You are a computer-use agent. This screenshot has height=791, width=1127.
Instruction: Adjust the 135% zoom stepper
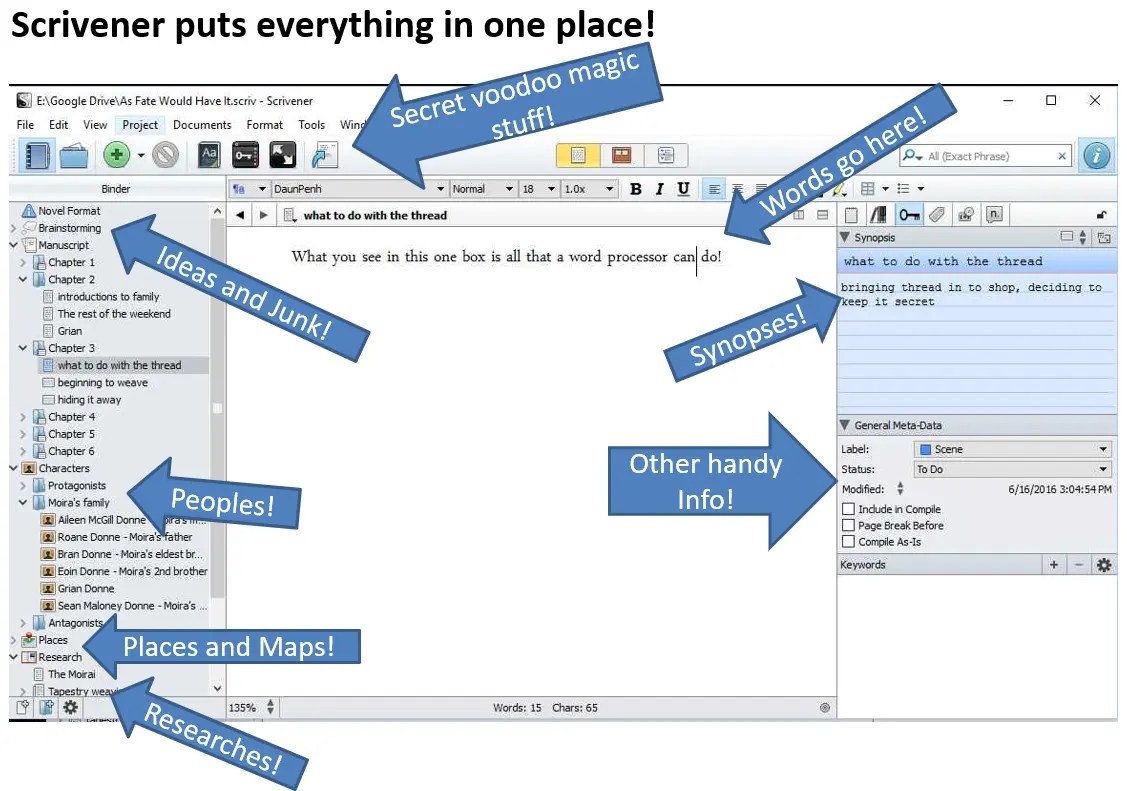[x=270, y=708]
